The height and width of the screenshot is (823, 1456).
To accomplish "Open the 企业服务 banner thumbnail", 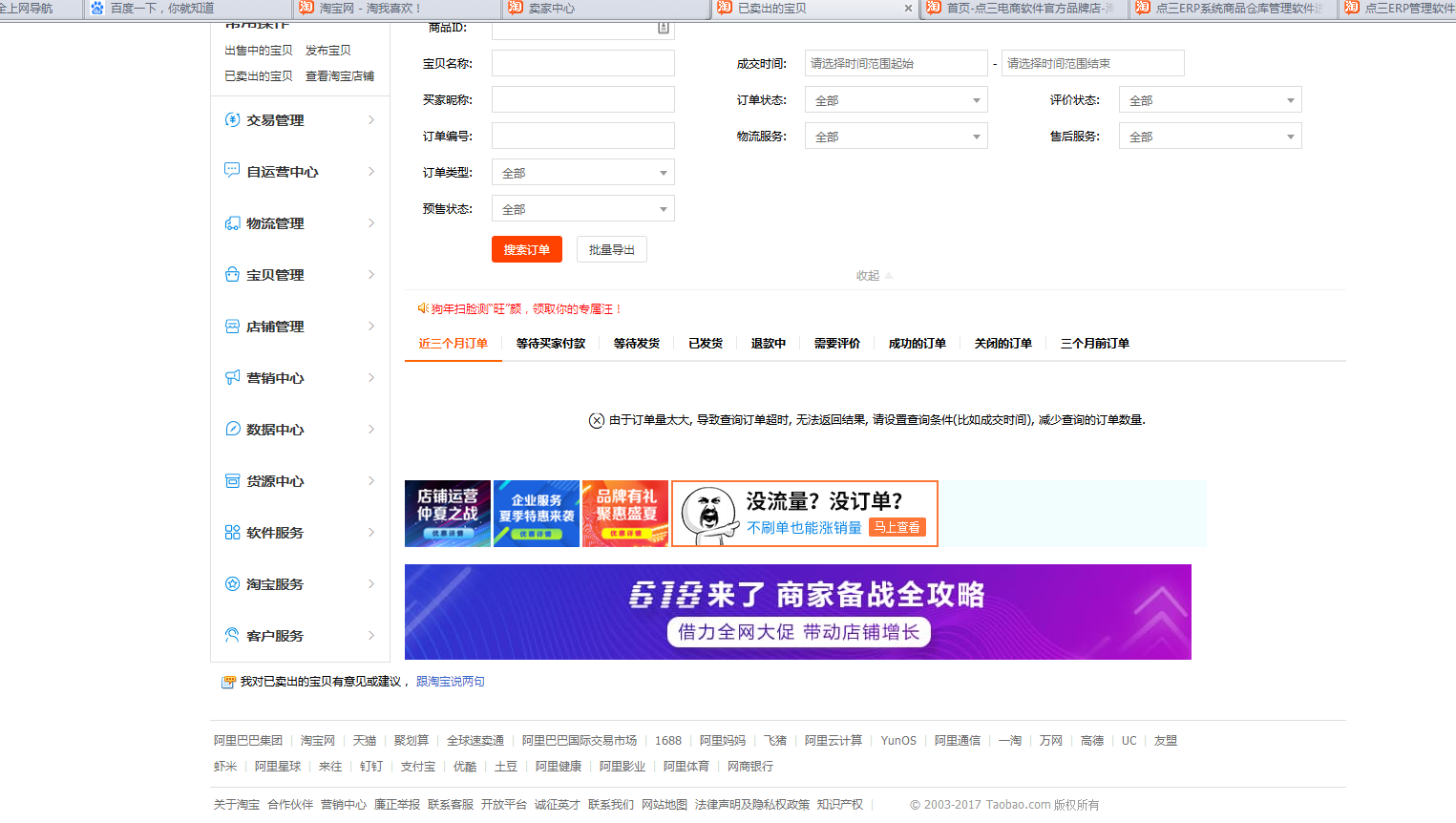I will point(537,514).
